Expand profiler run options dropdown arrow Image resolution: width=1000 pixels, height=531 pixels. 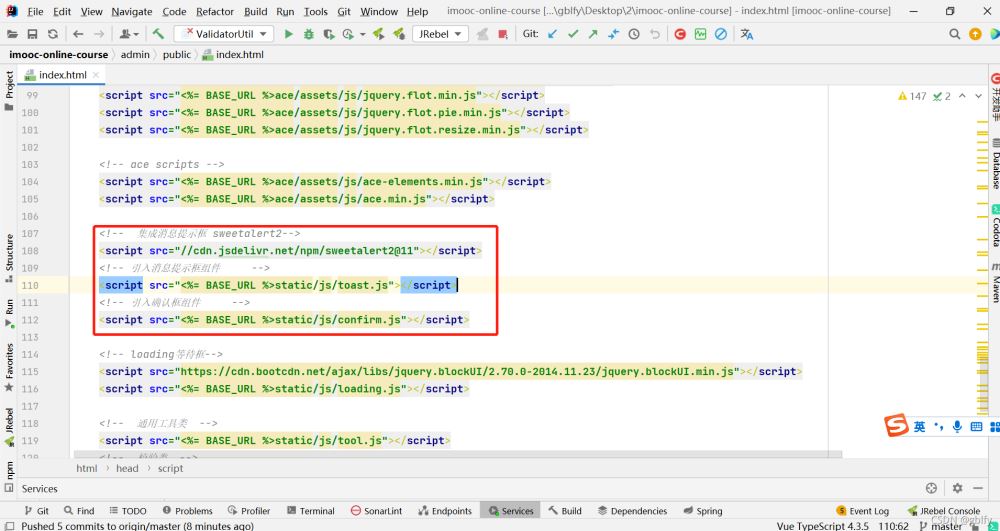tap(363, 34)
